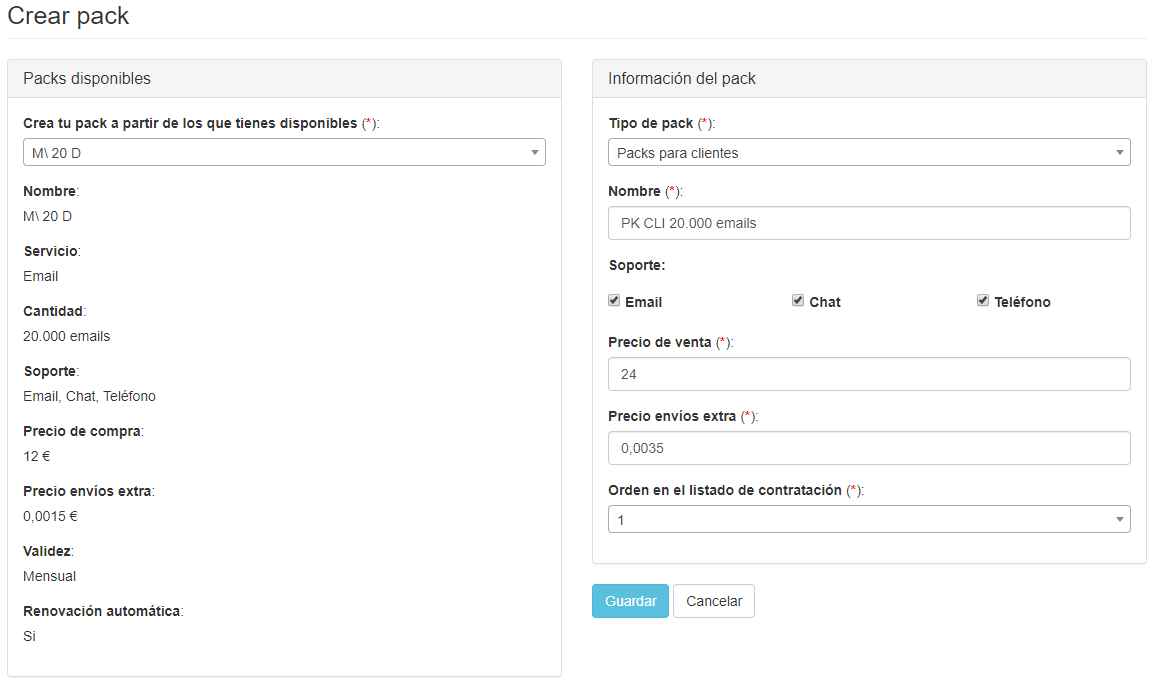
Task: Open the available packs dropdown showing M\ 20 D
Action: (284, 152)
